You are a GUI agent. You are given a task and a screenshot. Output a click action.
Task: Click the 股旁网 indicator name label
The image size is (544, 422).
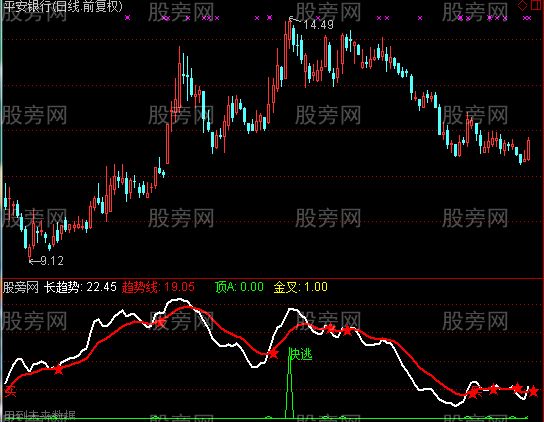click(20, 287)
